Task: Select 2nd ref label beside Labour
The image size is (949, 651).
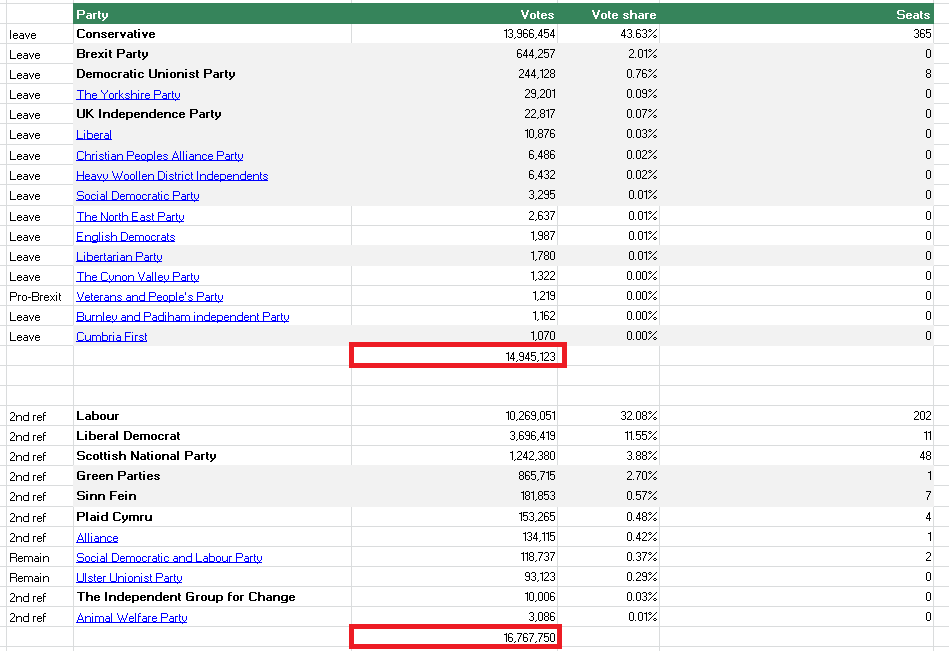Action: click(x=40, y=416)
